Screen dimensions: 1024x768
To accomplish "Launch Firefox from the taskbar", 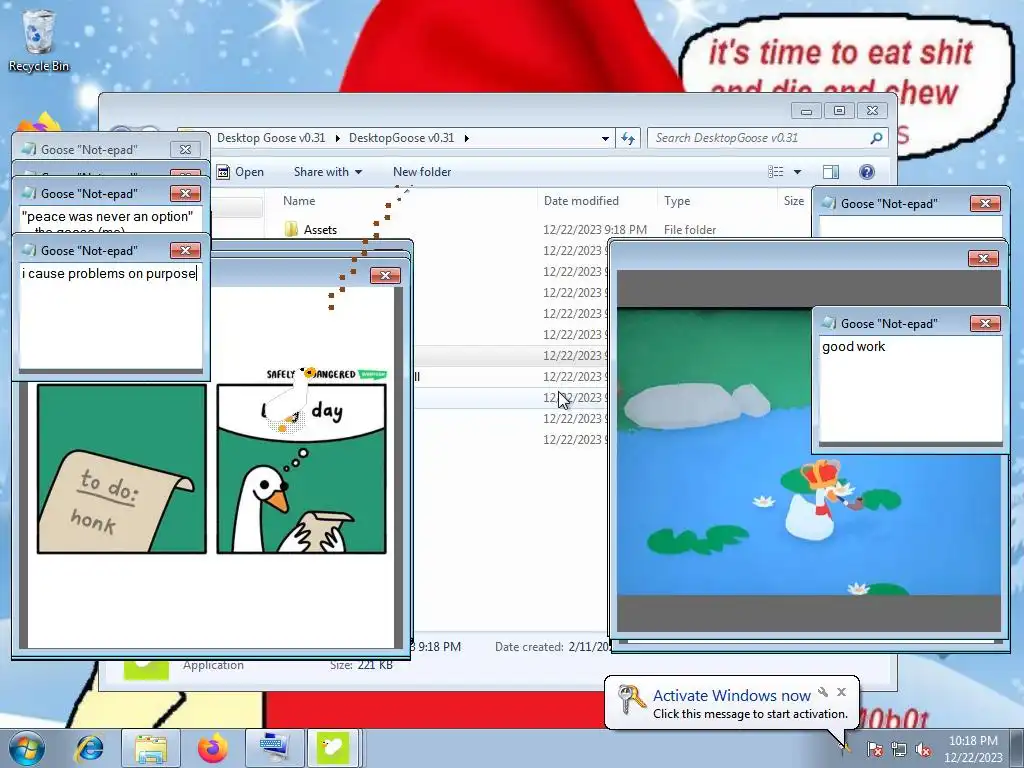I will point(213,748).
